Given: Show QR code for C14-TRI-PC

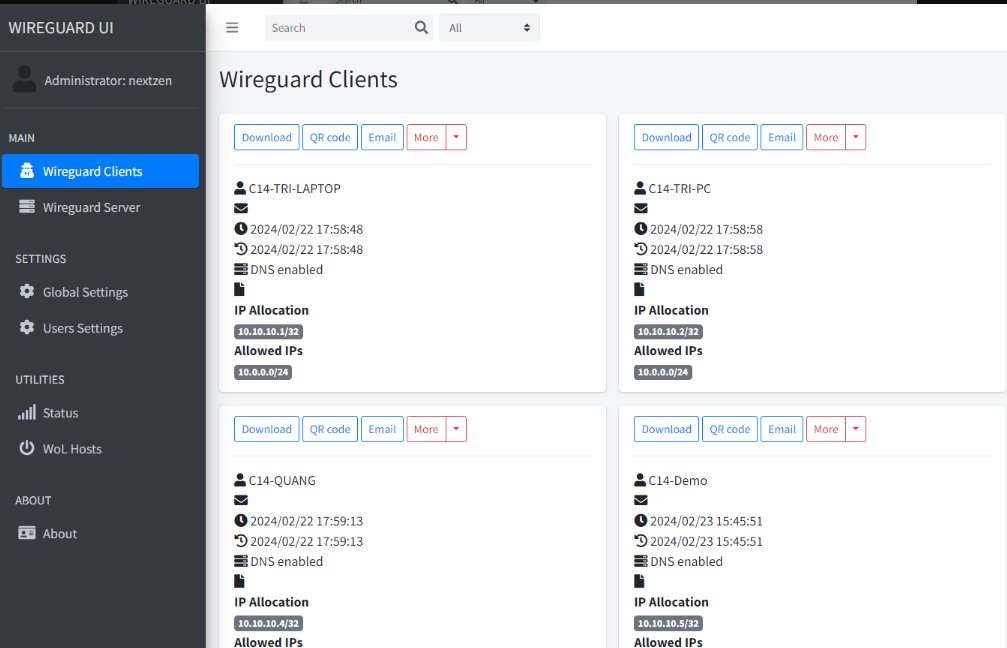Looking at the screenshot, I should click(730, 137).
